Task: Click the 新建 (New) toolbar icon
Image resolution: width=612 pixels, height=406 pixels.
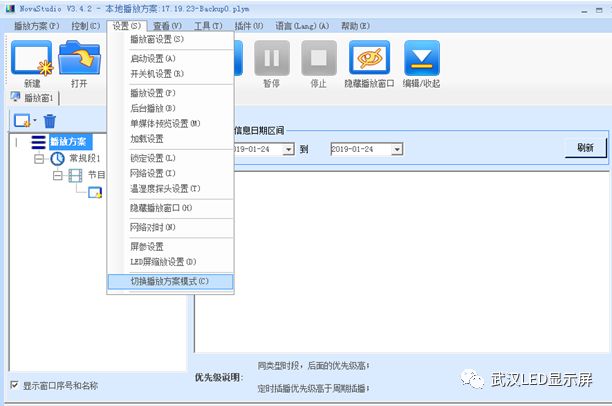Action: coord(32,58)
